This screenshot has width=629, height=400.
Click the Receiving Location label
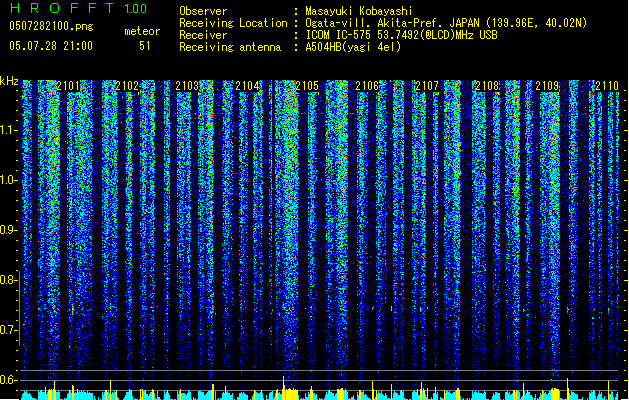coord(233,23)
